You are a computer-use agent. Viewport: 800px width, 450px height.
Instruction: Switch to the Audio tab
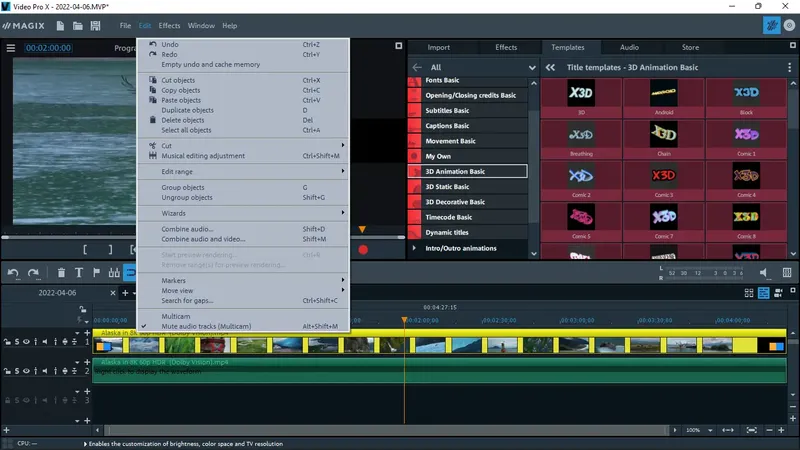[x=629, y=47]
